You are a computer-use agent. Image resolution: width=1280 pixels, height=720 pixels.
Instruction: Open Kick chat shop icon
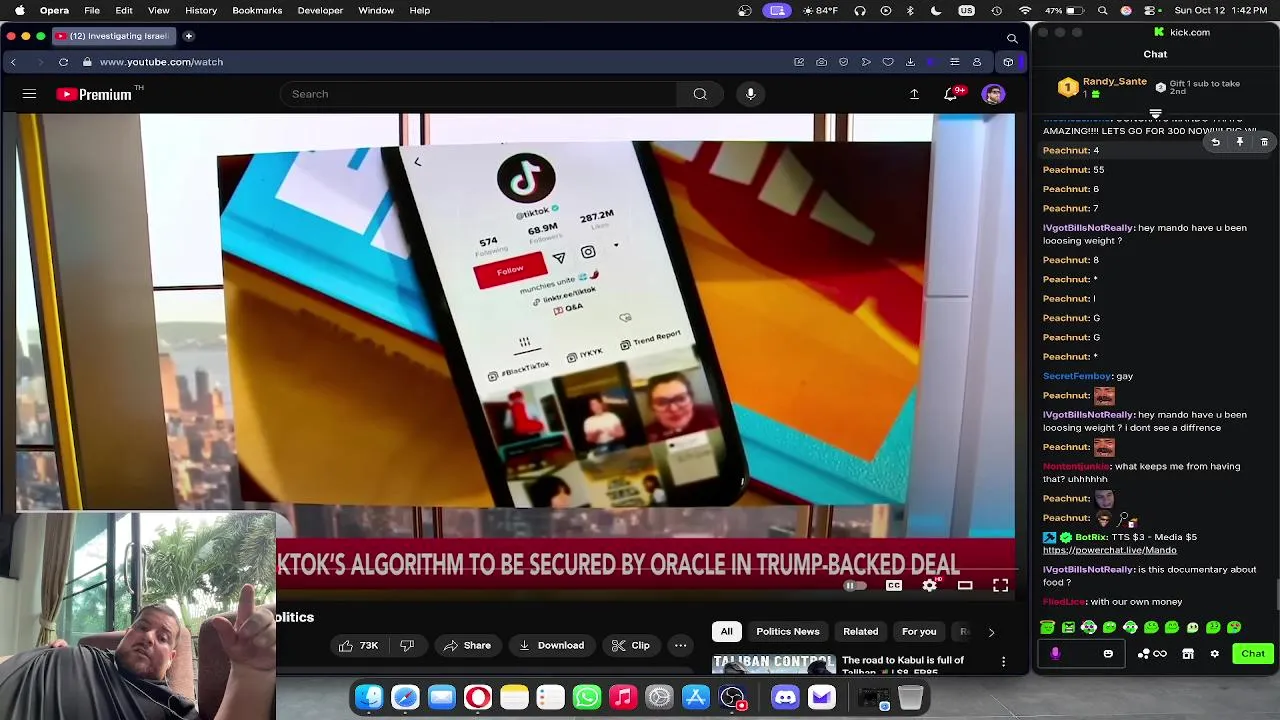click(x=1188, y=654)
